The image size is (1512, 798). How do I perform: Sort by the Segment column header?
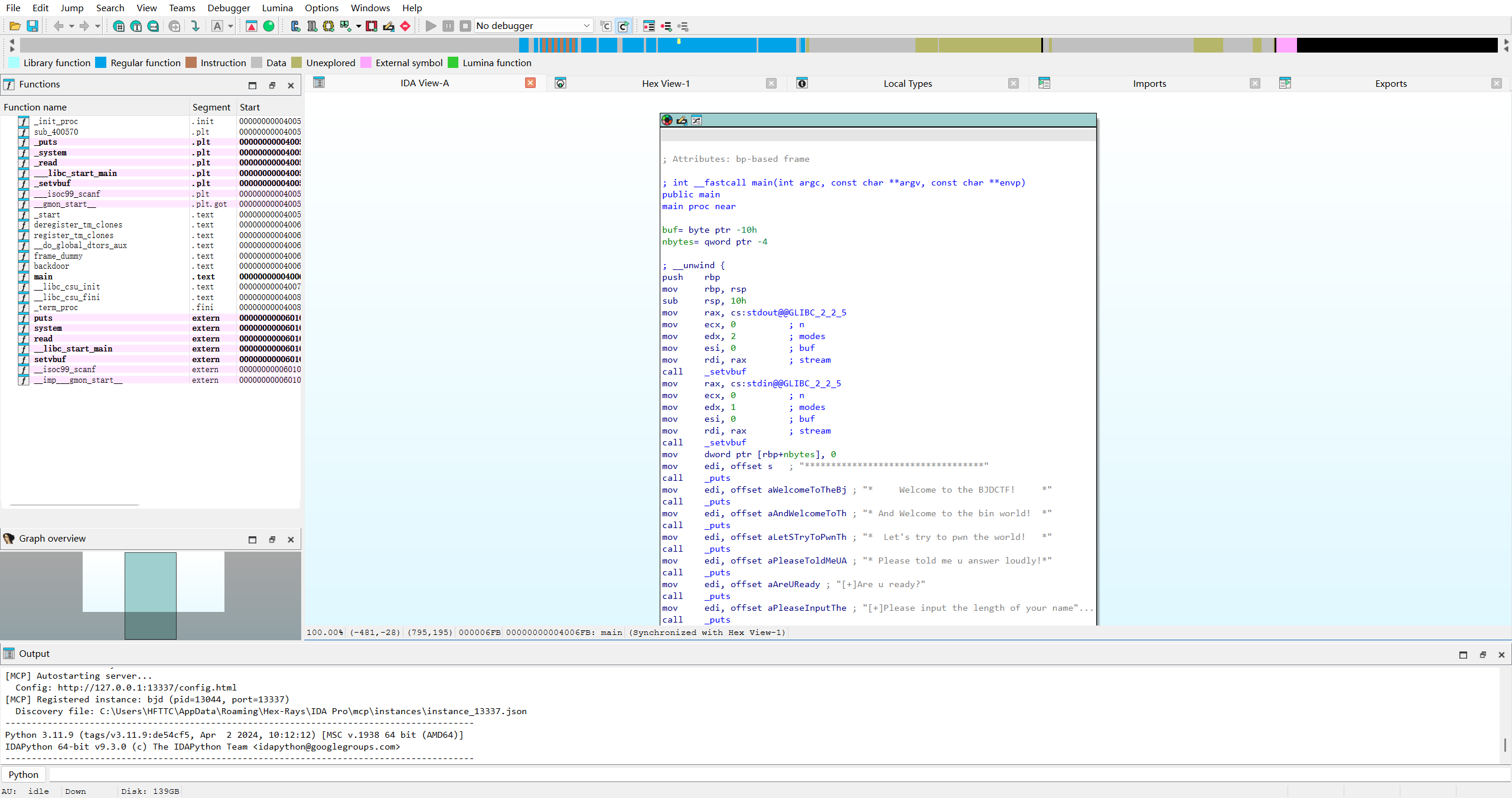(212, 107)
